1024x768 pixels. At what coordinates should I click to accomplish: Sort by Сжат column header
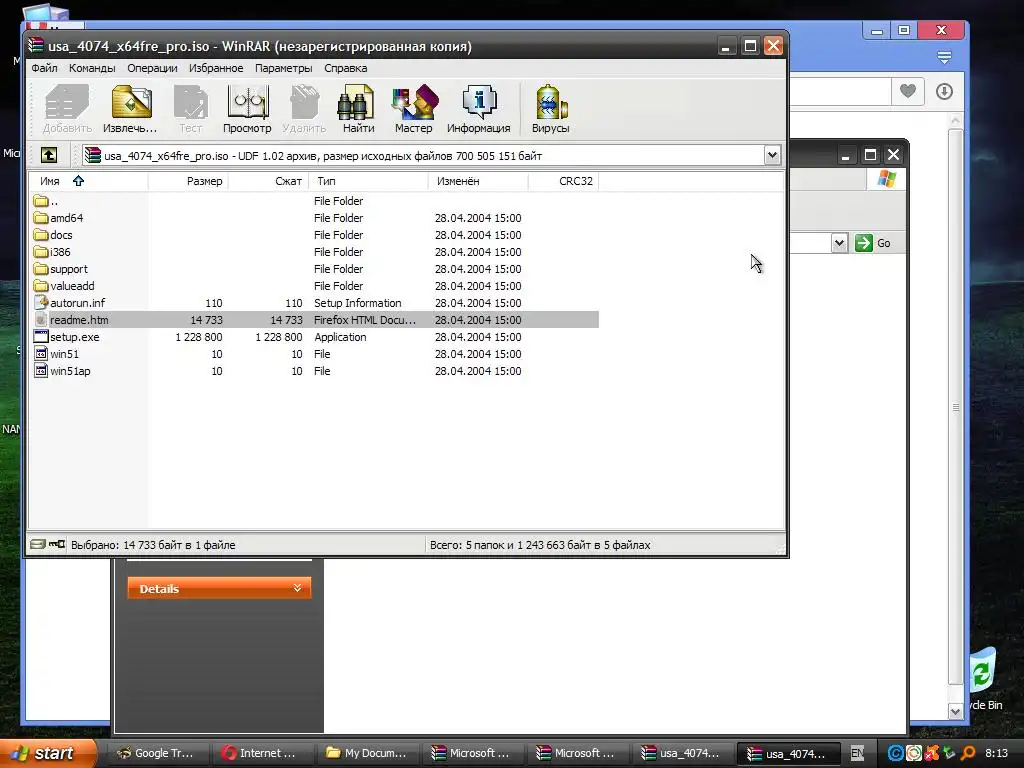click(268, 181)
